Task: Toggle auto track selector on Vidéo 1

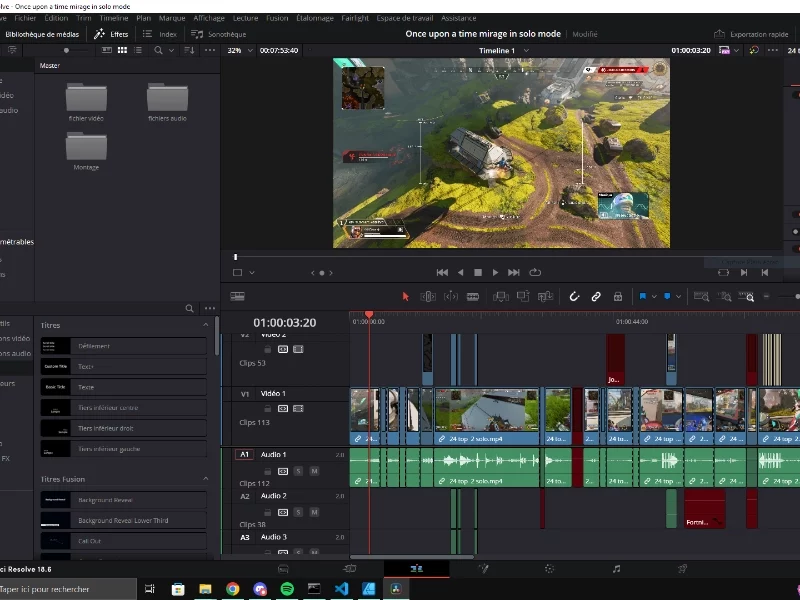Action: coord(283,408)
